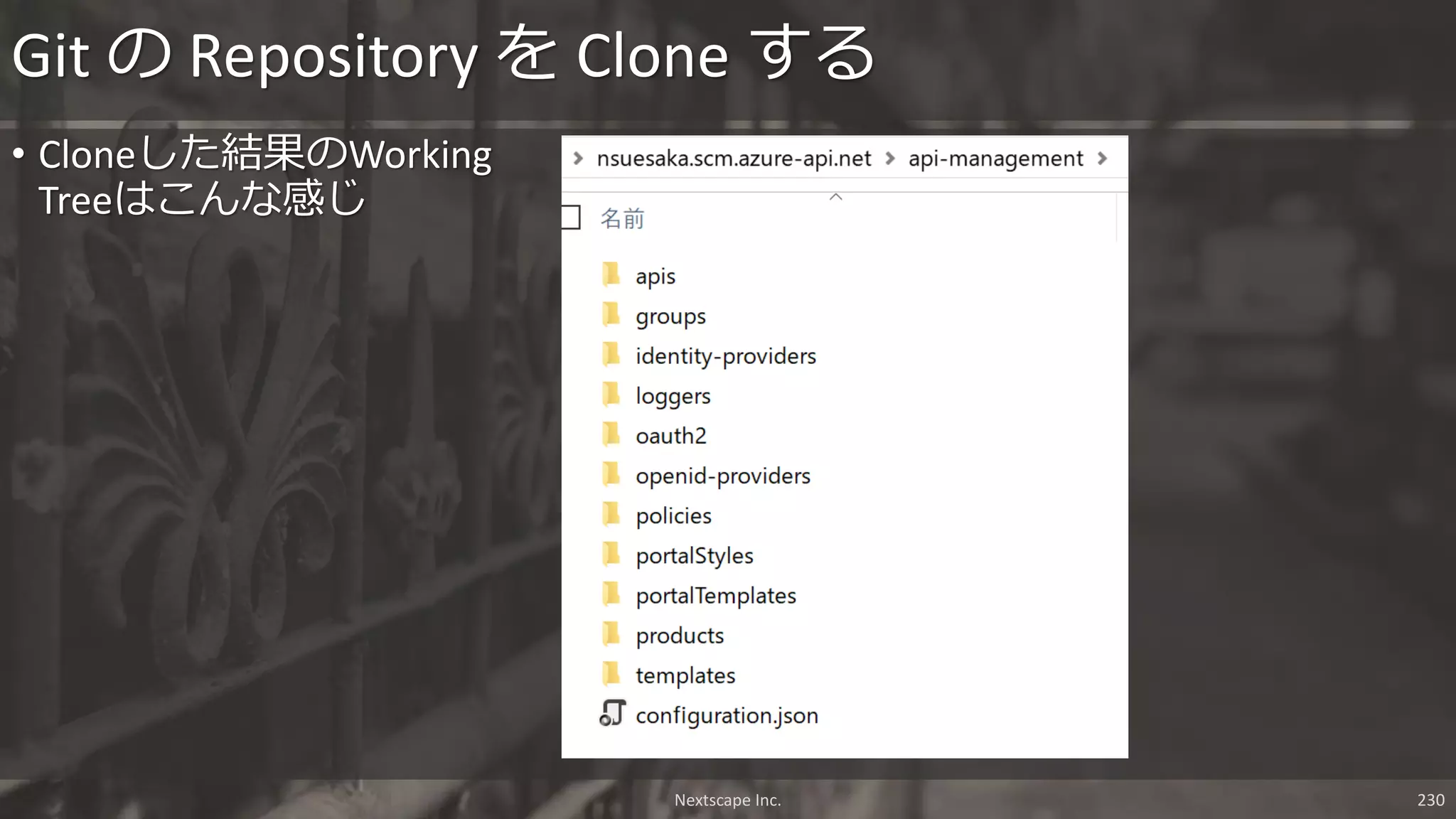1456x819 pixels.
Task: Click the policies folder icon
Action: (x=611, y=513)
